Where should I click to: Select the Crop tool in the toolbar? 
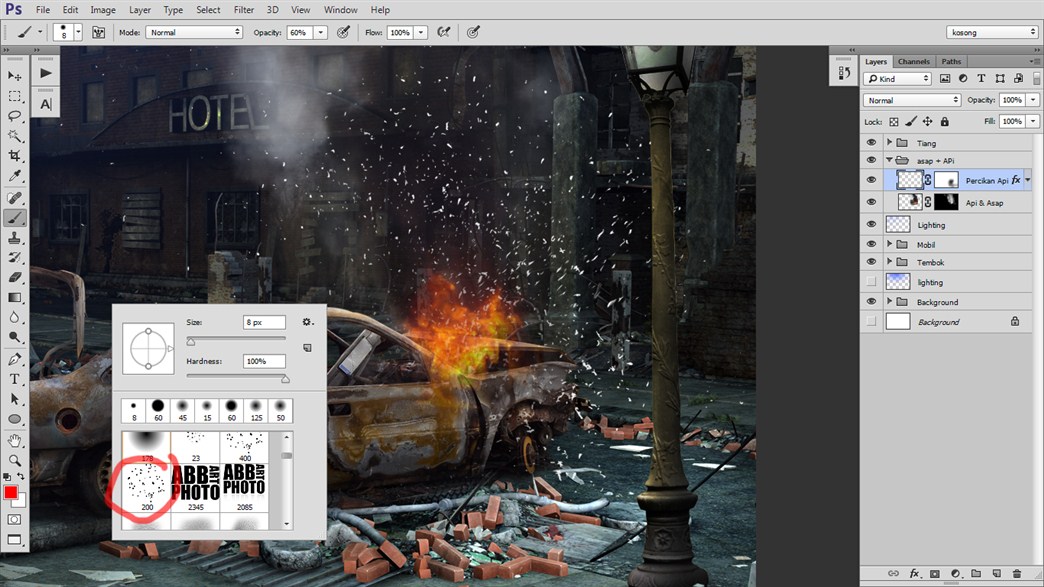tap(15, 156)
